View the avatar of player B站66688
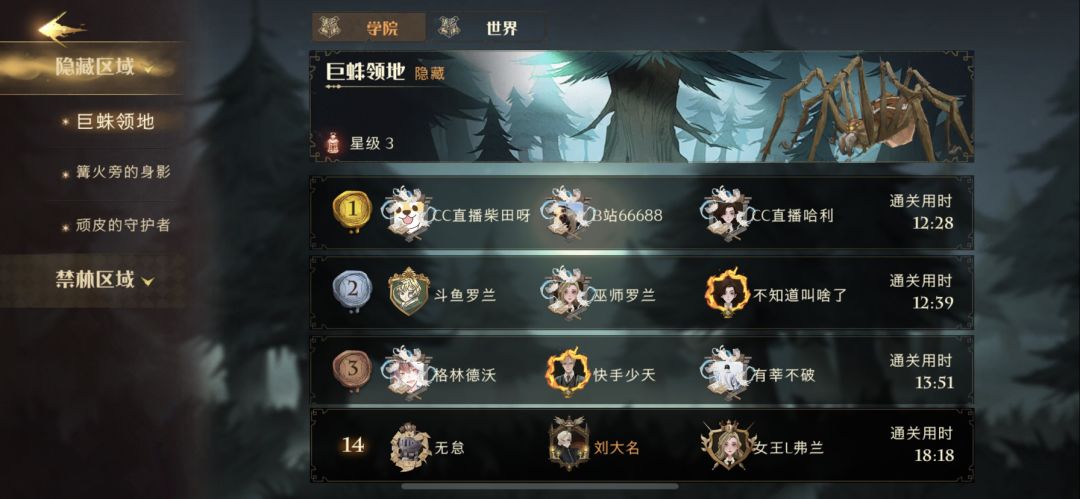Image resolution: width=1080 pixels, height=499 pixels. pos(566,213)
